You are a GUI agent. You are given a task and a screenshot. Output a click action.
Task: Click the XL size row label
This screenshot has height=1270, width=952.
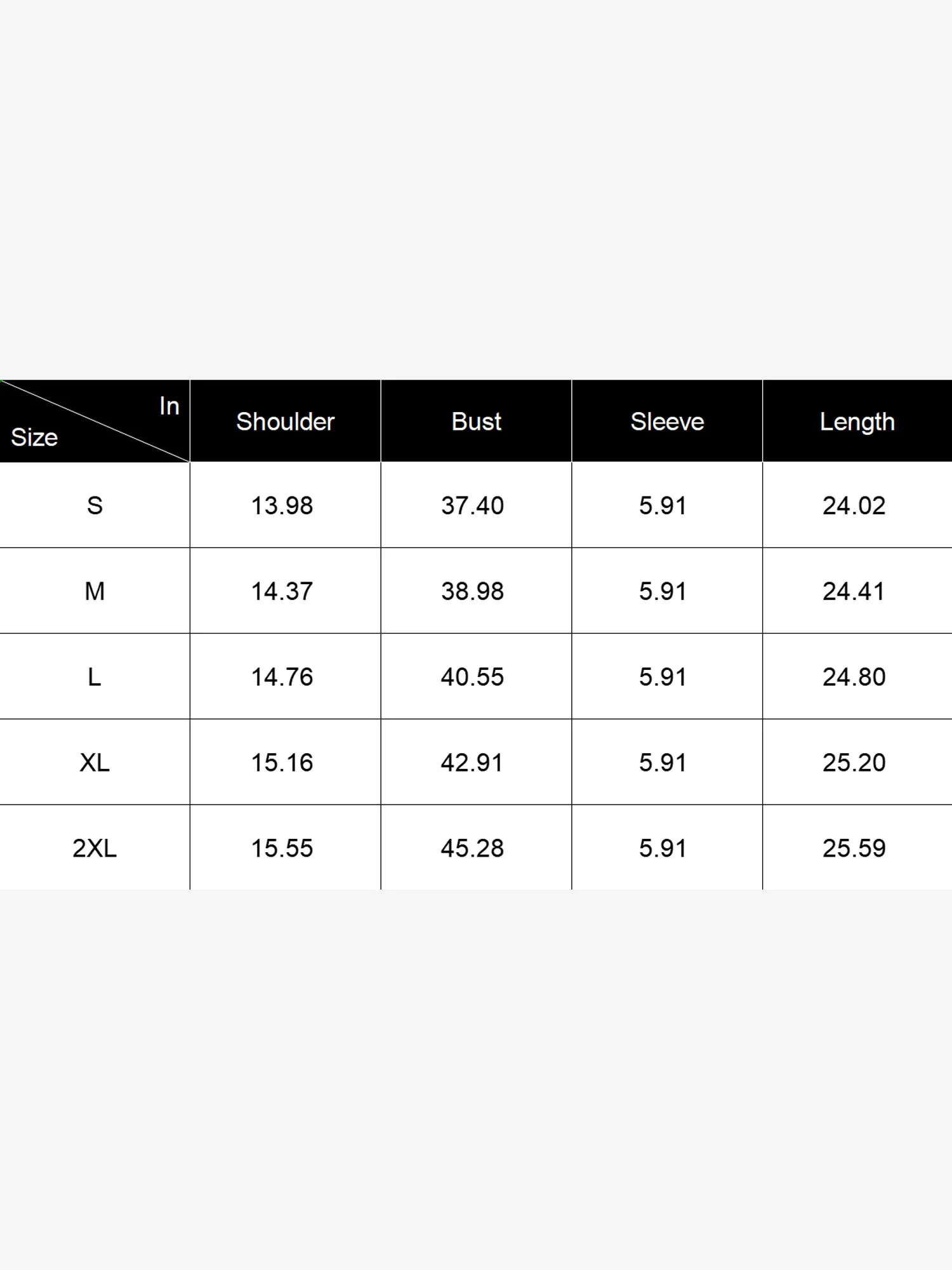point(95,763)
